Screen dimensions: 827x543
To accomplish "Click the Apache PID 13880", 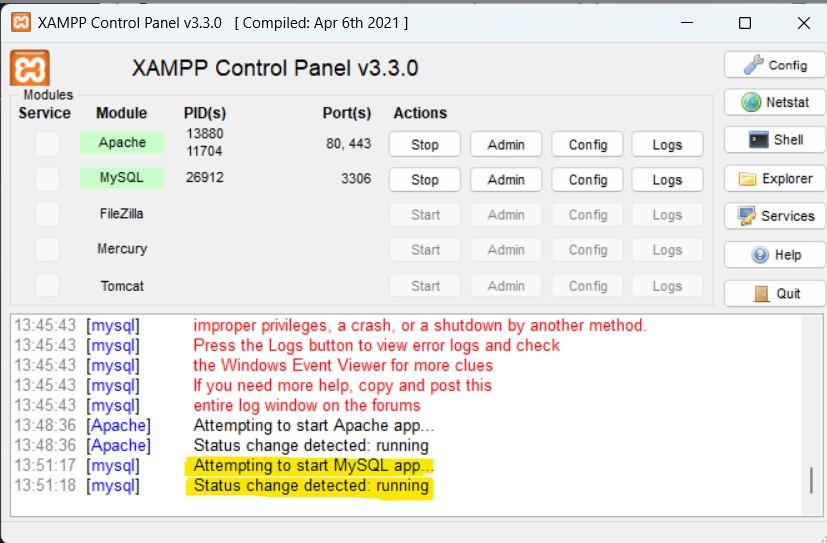I will click(x=205, y=133).
